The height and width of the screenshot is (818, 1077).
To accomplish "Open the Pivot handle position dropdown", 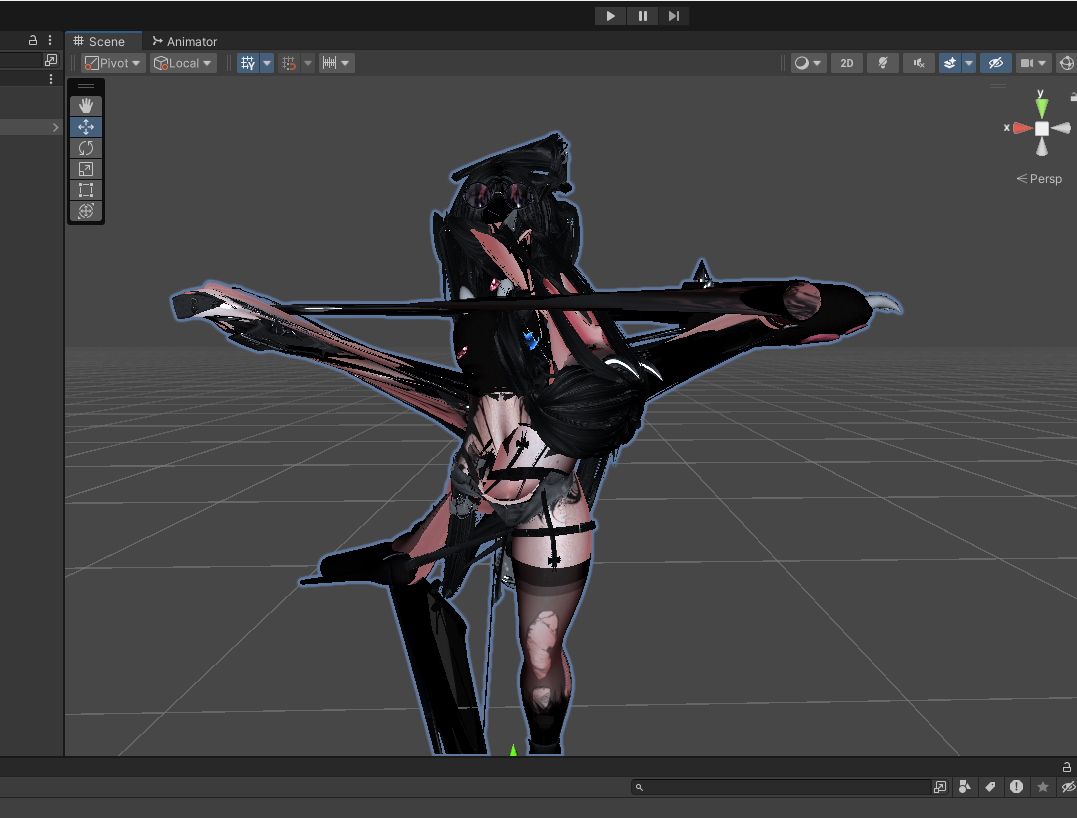I will coord(113,63).
